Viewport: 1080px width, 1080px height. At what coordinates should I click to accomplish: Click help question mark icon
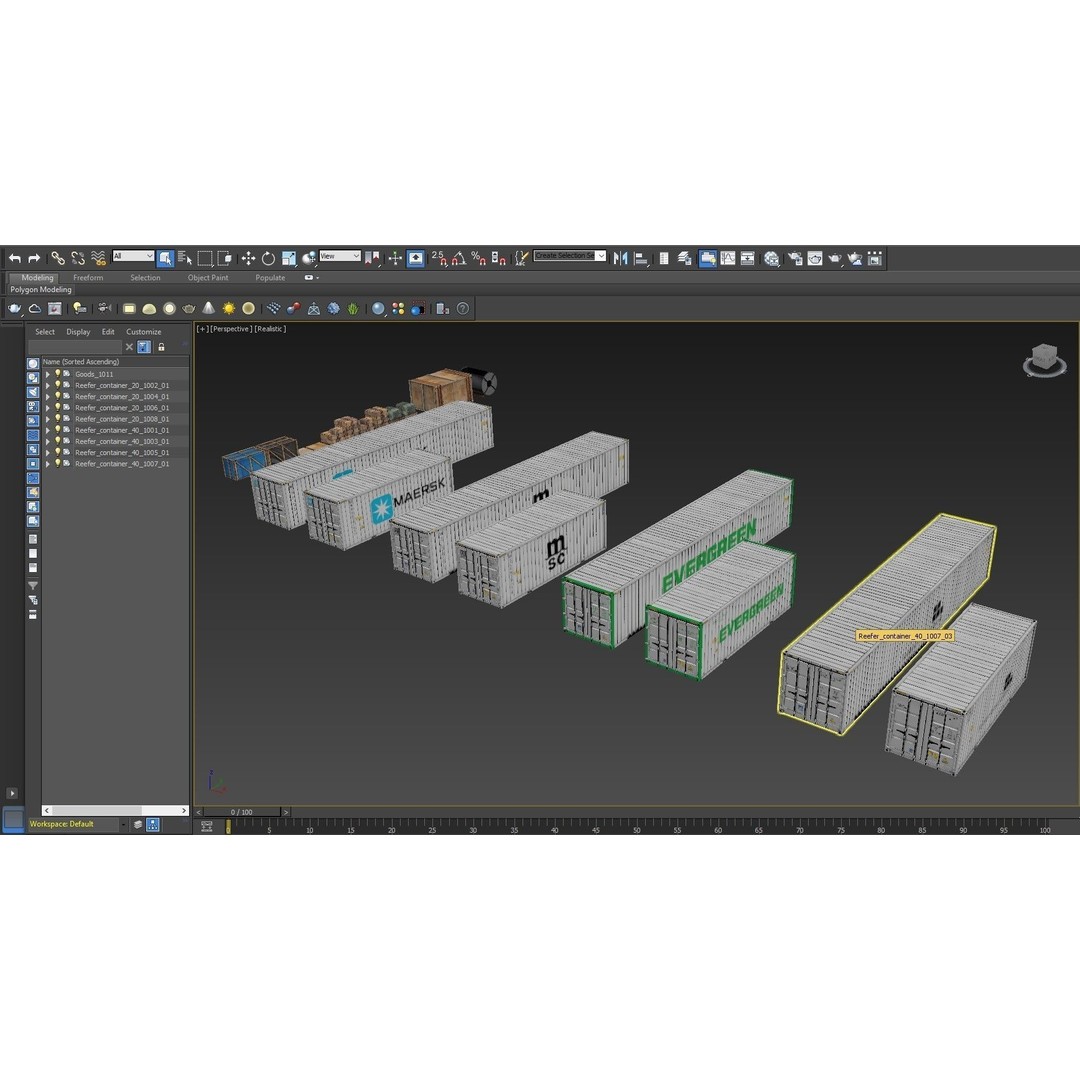tap(463, 309)
